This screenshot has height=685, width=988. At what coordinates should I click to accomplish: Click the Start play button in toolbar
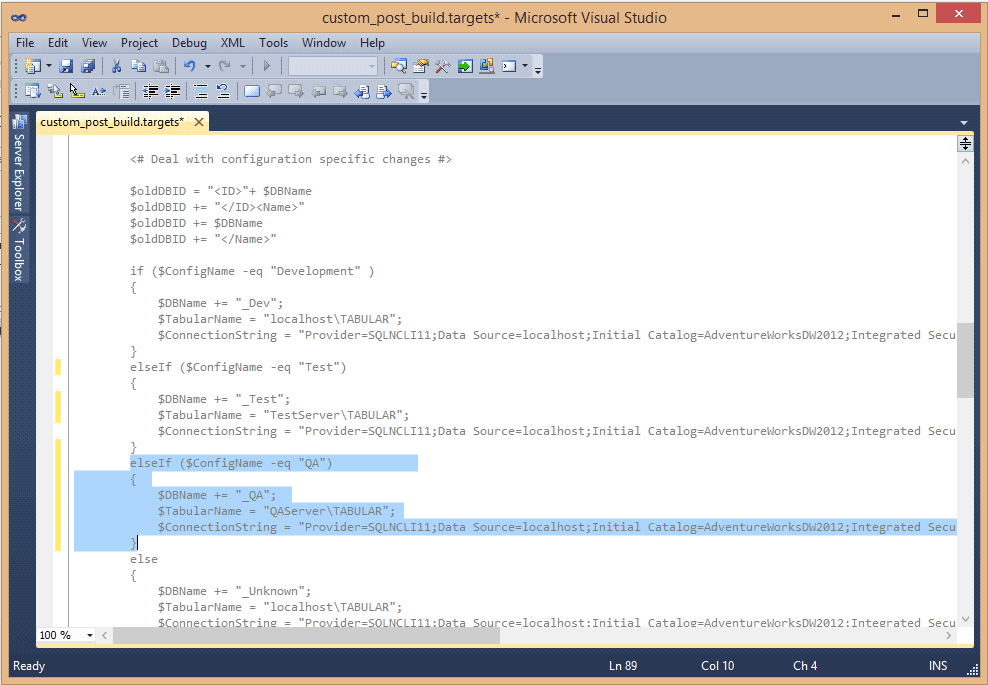pyautogui.click(x=266, y=66)
